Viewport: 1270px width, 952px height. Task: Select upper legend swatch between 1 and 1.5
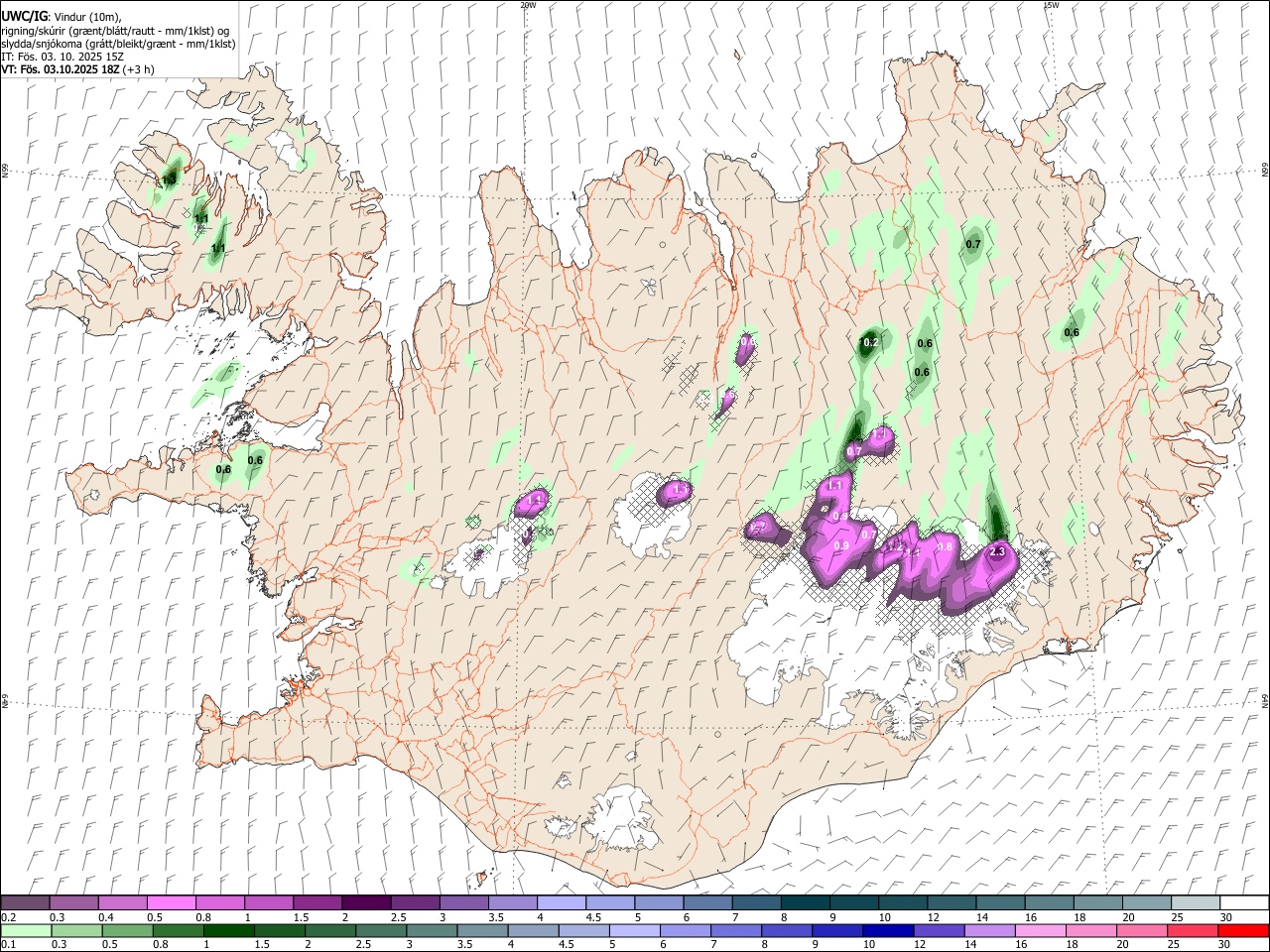[269, 903]
